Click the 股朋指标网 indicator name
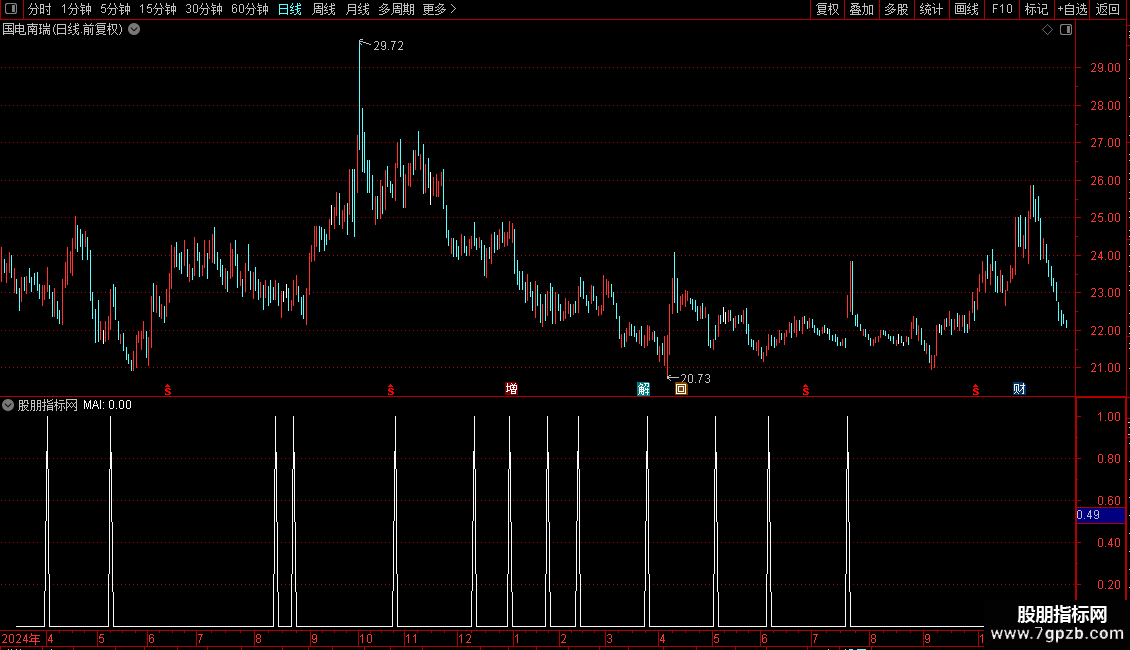Viewport: 1130px width, 650px height. click(x=48, y=405)
